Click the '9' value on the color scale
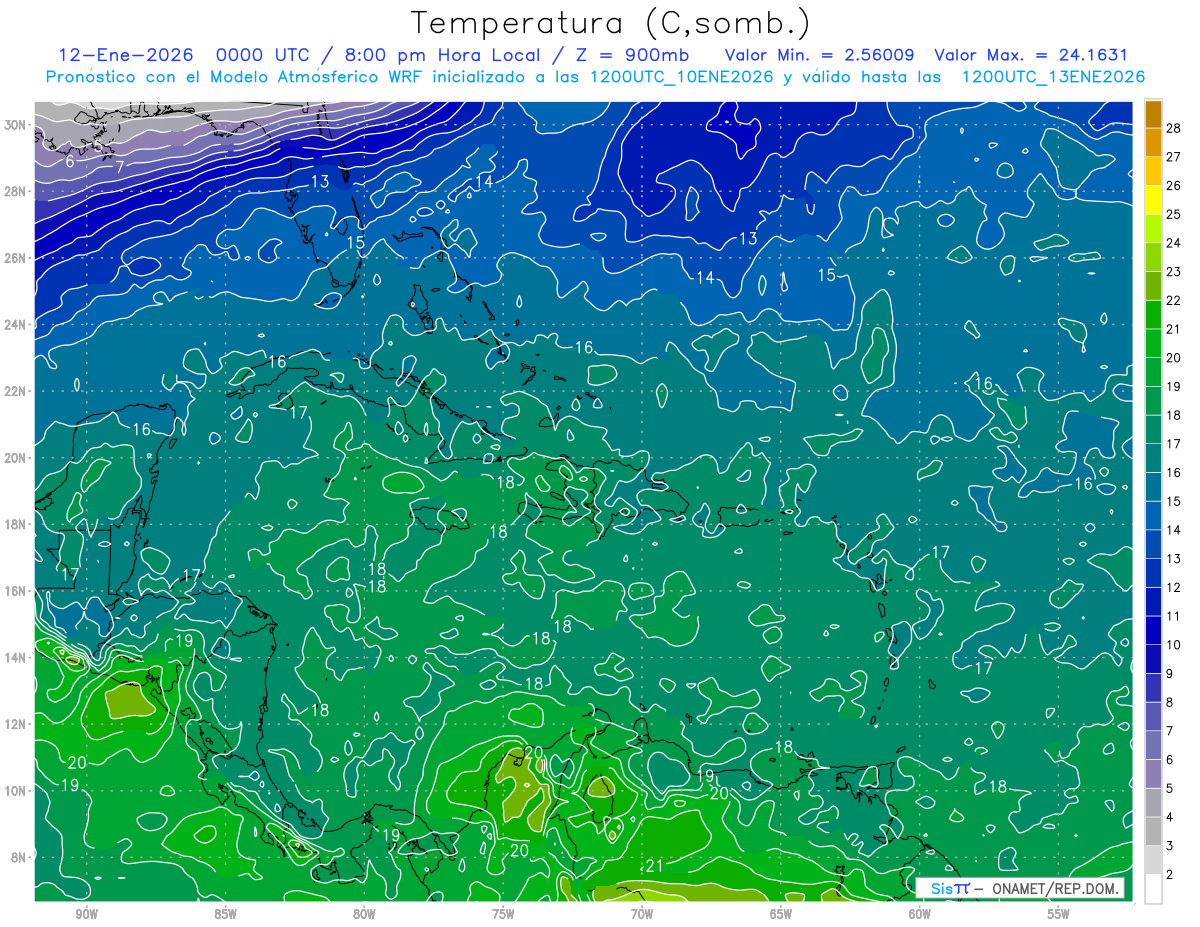Image resolution: width=1200 pixels, height=927 pixels. [1171, 673]
